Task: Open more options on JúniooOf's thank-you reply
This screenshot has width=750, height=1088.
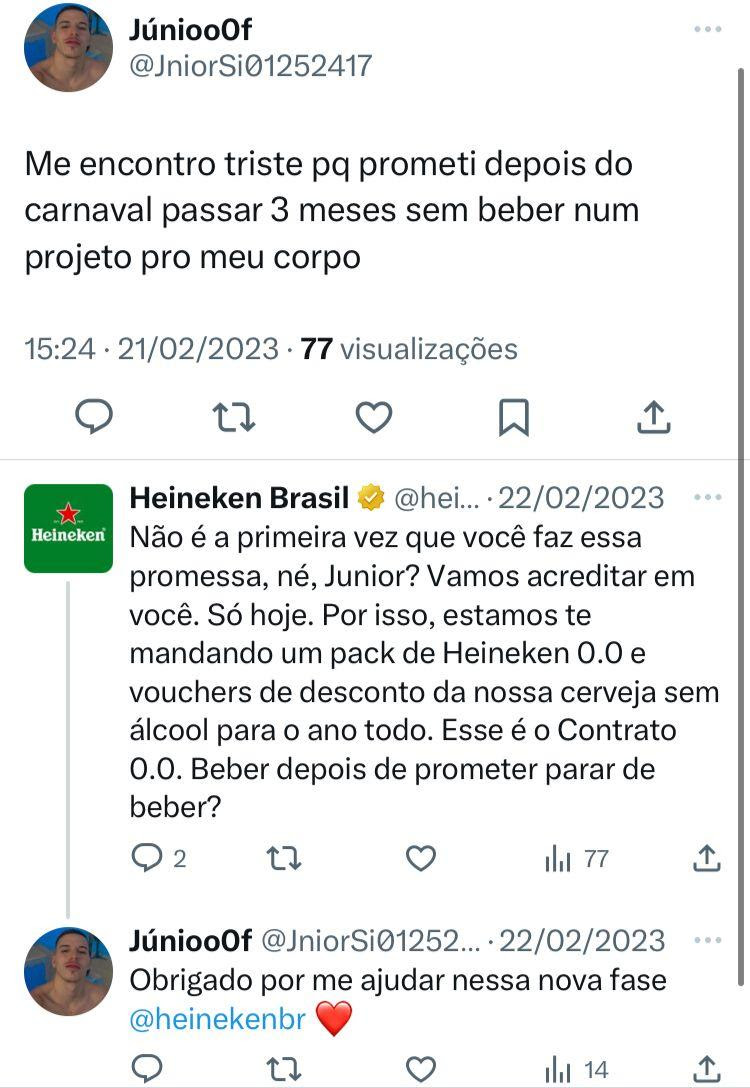Action: click(707, 941)
